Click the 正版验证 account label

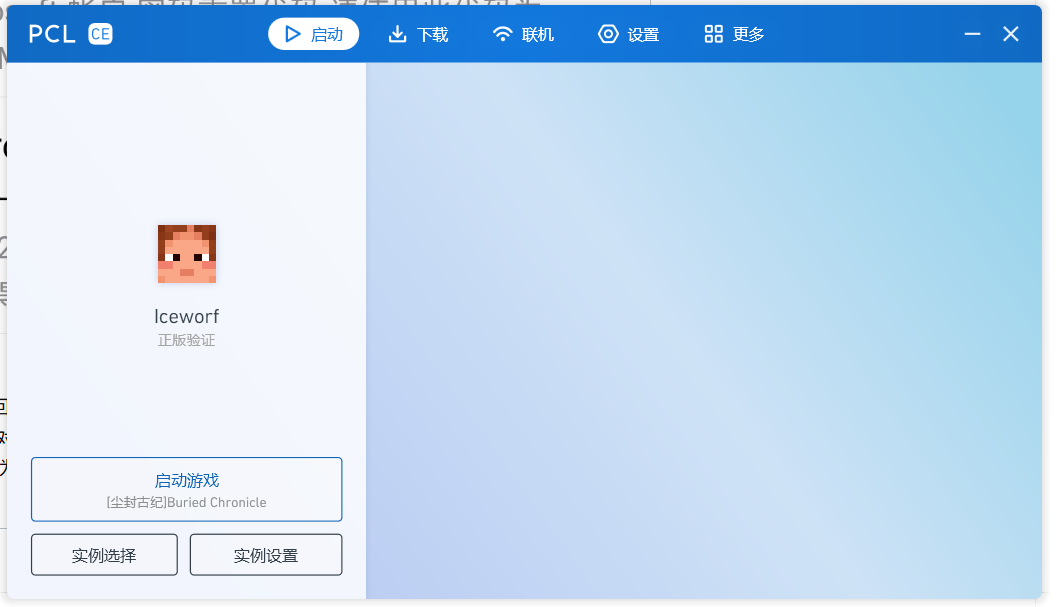186,339
